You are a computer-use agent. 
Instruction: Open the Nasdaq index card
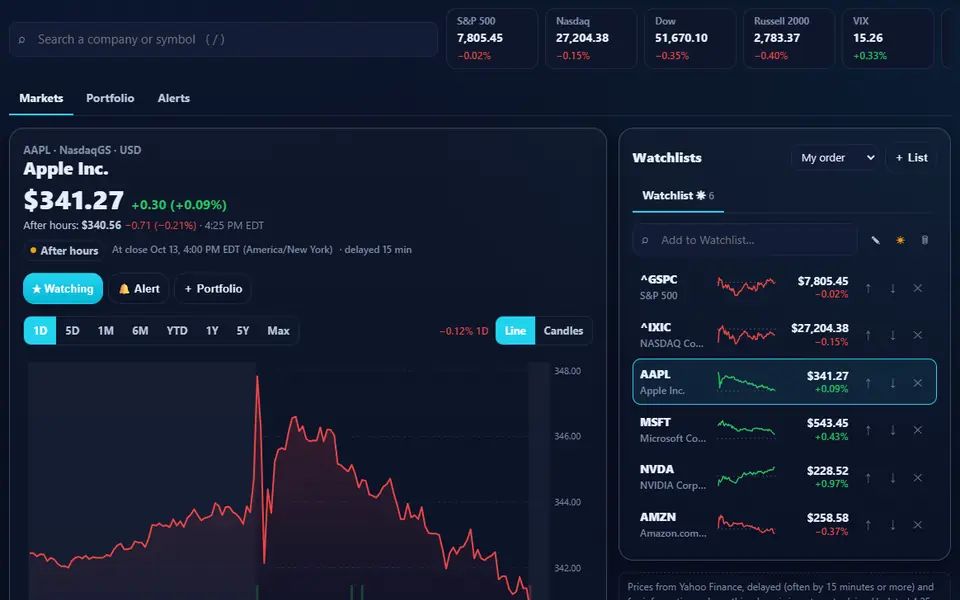tap(591, 39)
